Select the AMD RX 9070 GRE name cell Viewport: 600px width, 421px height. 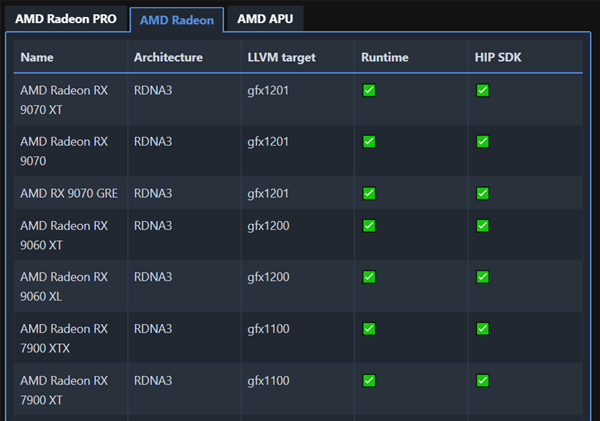point(69,193)
